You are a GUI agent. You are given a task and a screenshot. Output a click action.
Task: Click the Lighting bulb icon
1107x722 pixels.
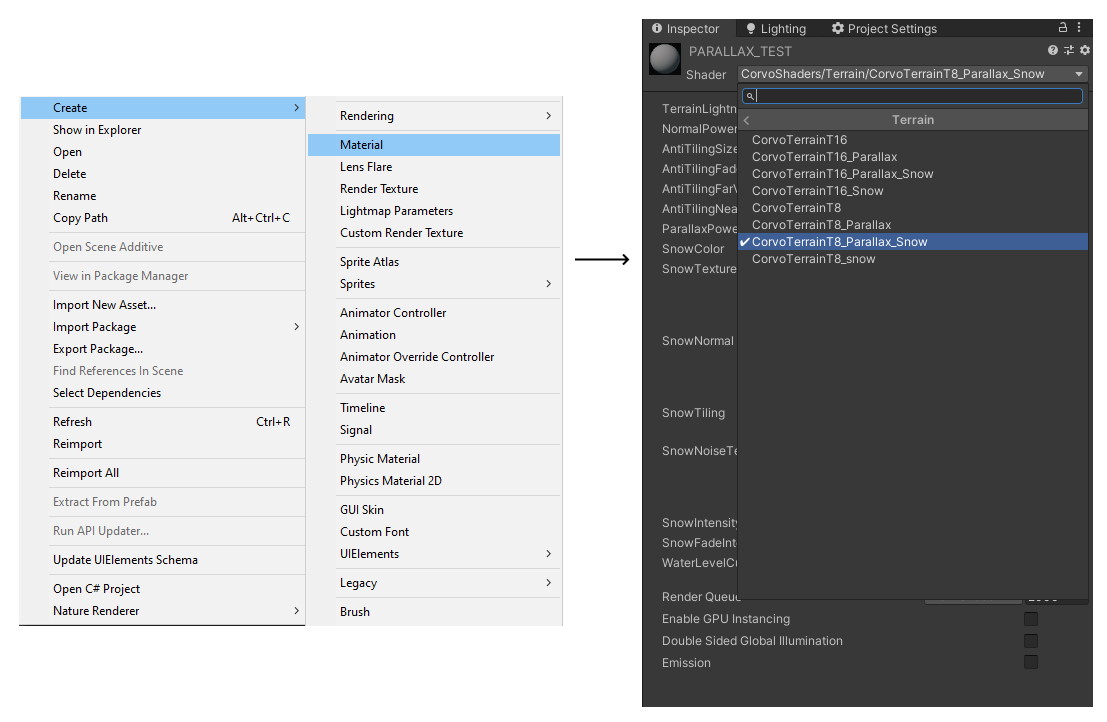[750, 28]
